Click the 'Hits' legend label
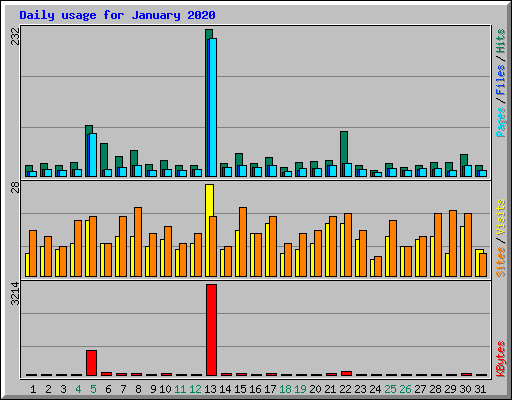The height and width of the screenshot is (400, 512). (500, 41)
